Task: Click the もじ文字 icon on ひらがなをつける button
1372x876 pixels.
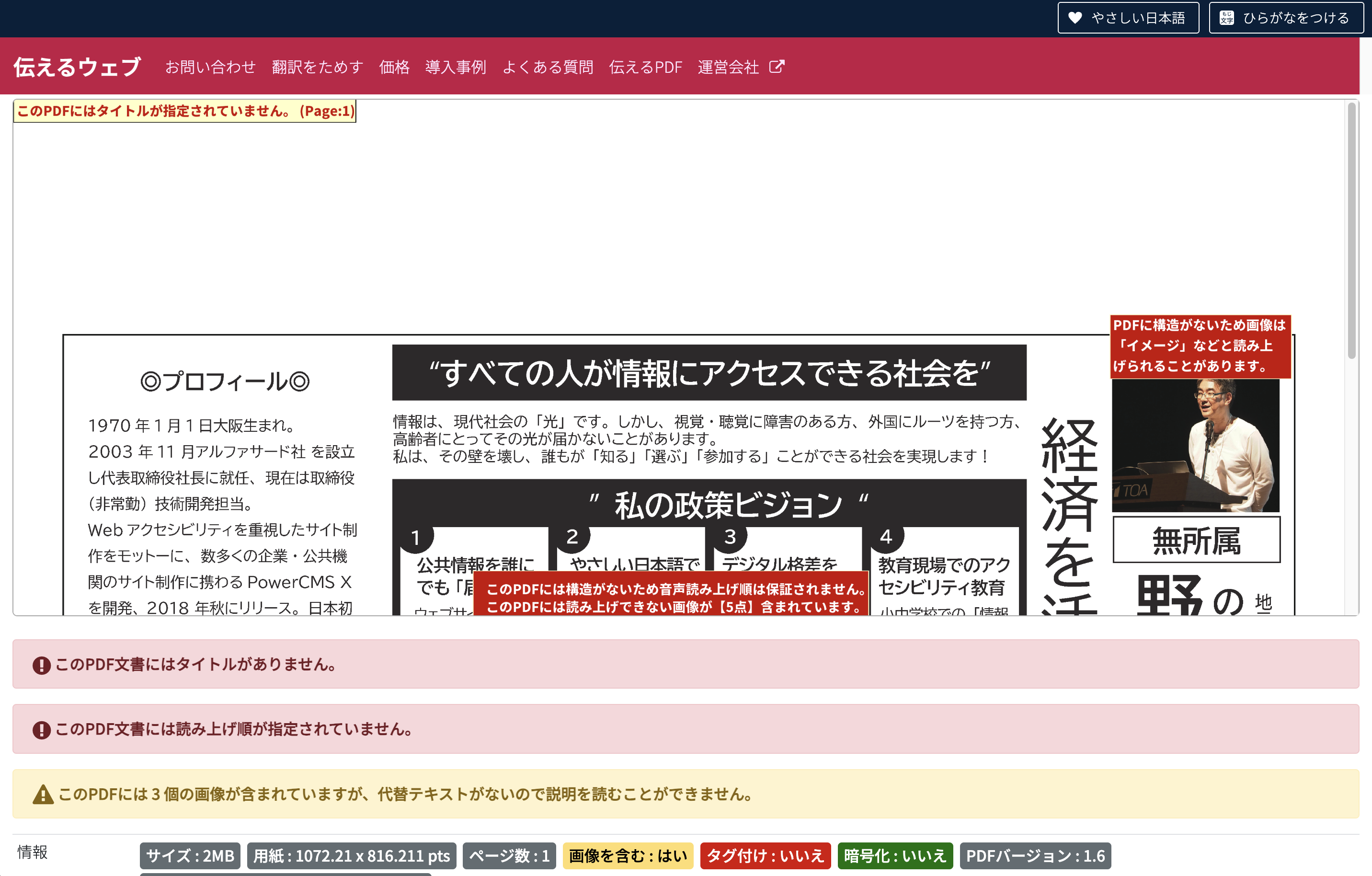Action: (1228, 18)
